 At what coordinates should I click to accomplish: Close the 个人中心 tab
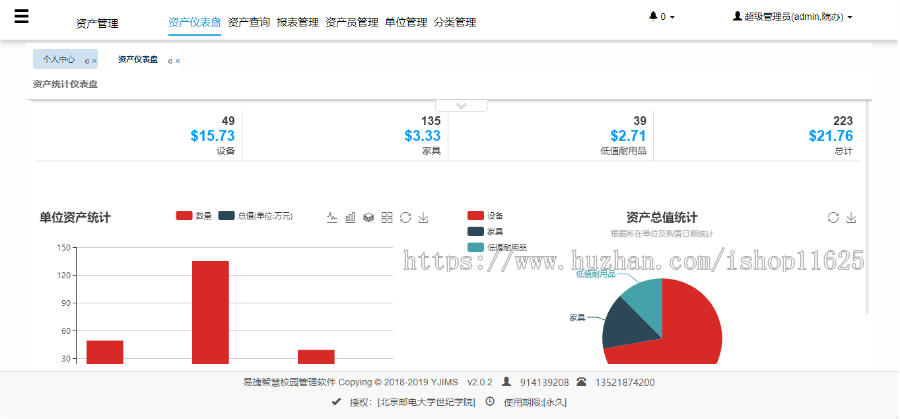click(x=95, y=61)
